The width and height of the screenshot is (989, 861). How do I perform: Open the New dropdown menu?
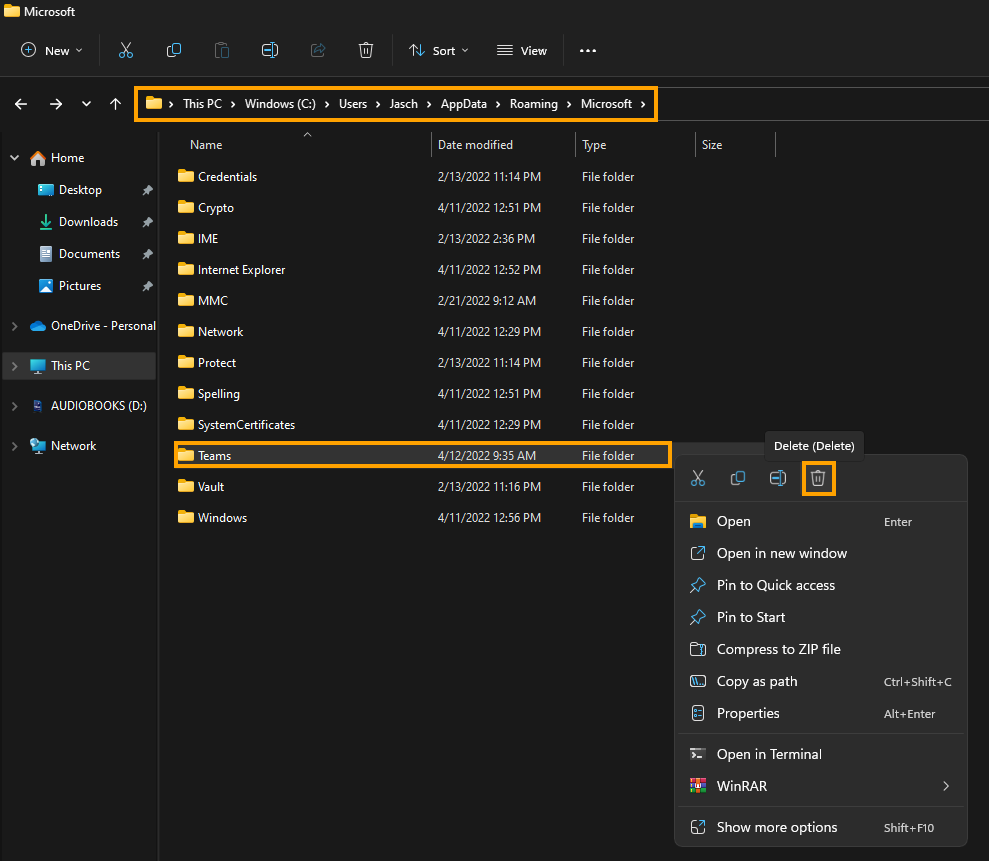52,50
